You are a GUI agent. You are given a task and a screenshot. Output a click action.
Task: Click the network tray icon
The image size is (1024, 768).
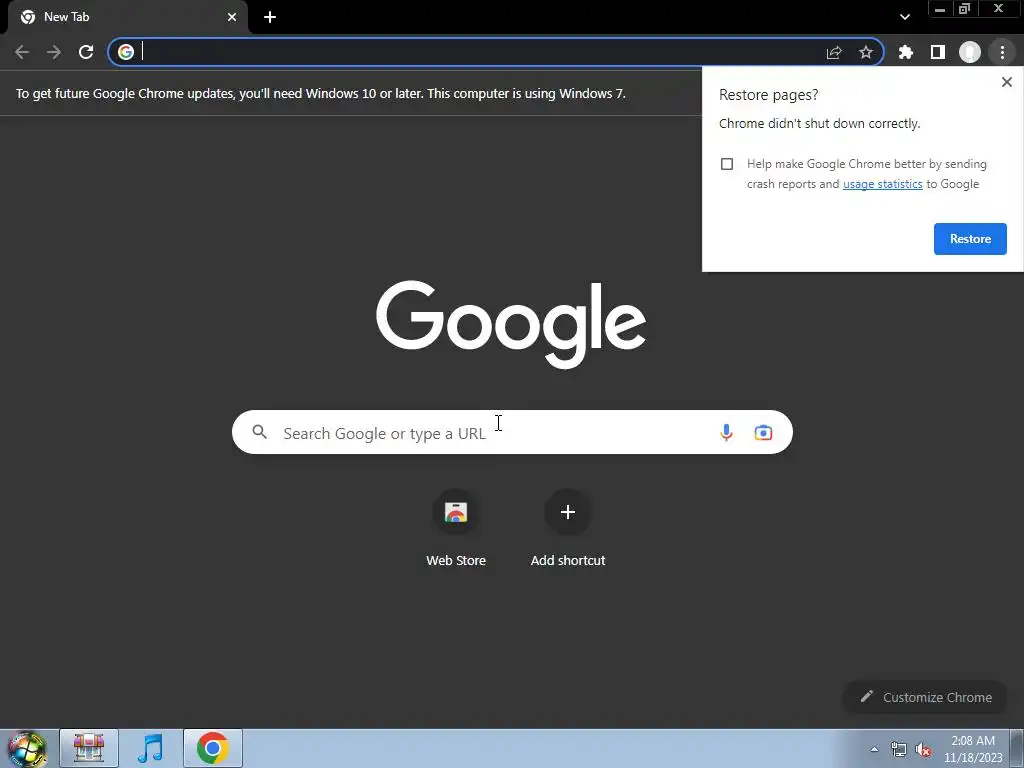899,750
